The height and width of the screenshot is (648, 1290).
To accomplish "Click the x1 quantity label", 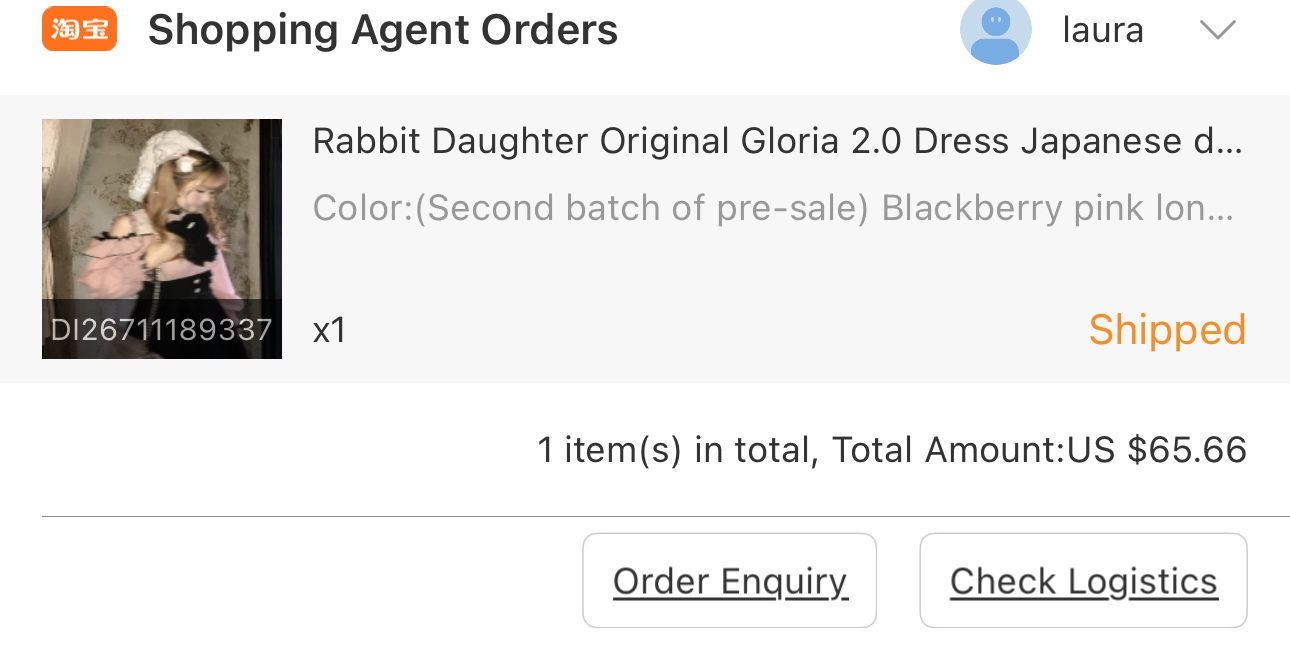I will [x=329, y=330].
